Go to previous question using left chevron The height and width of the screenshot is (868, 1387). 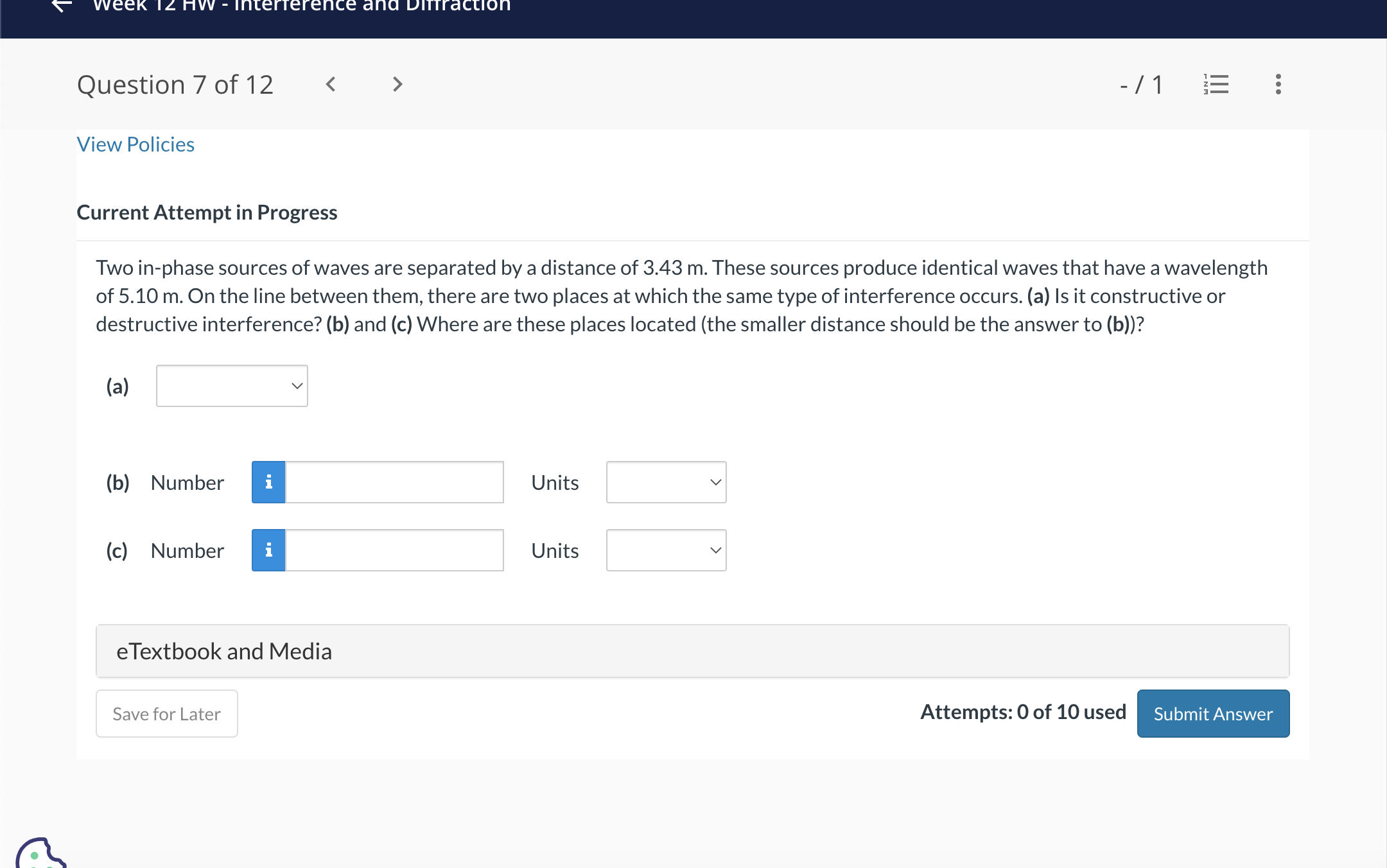point(330,84)
